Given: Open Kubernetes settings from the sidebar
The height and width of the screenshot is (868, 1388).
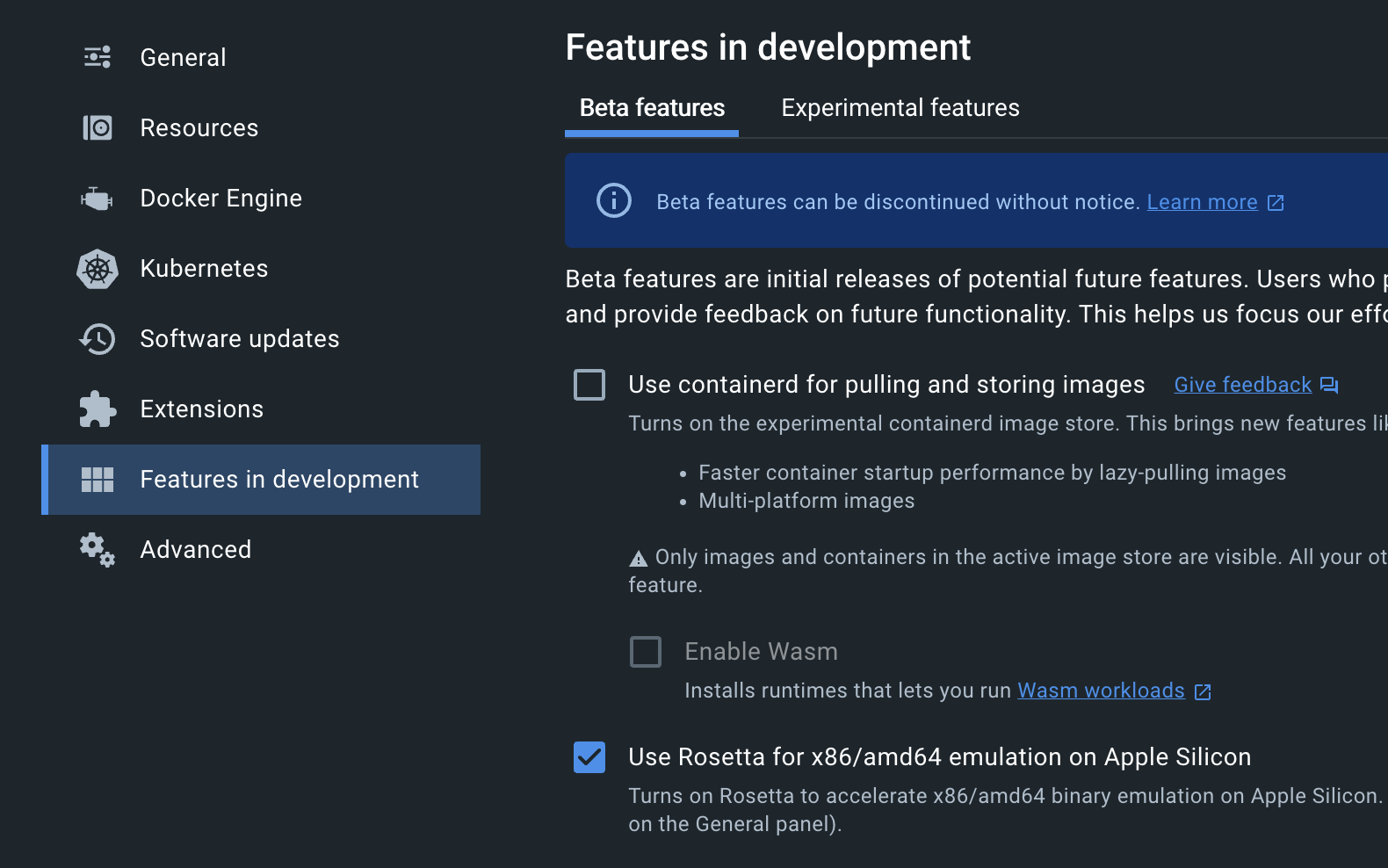Looking at the screenshot, I should coord(204,269).
